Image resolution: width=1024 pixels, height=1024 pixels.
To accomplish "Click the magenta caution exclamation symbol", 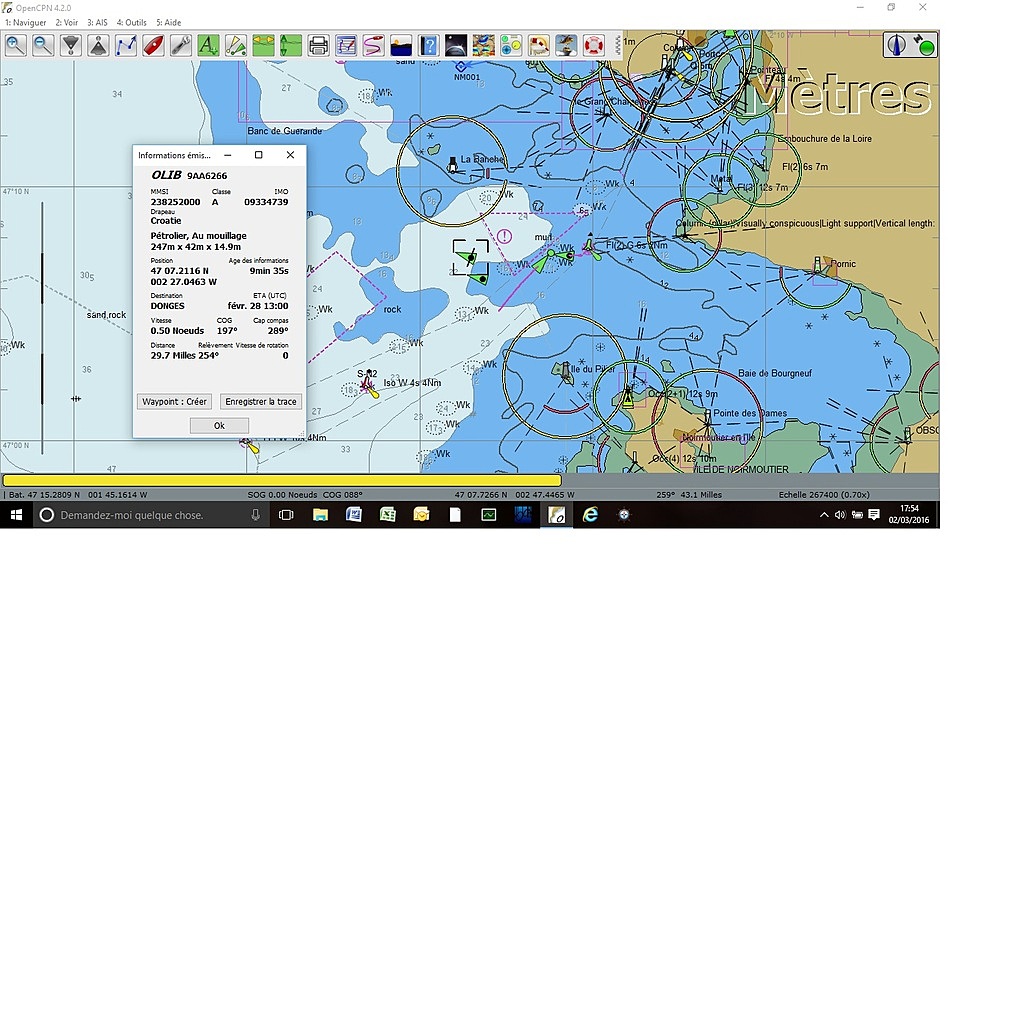I will (x=504, y=236).
